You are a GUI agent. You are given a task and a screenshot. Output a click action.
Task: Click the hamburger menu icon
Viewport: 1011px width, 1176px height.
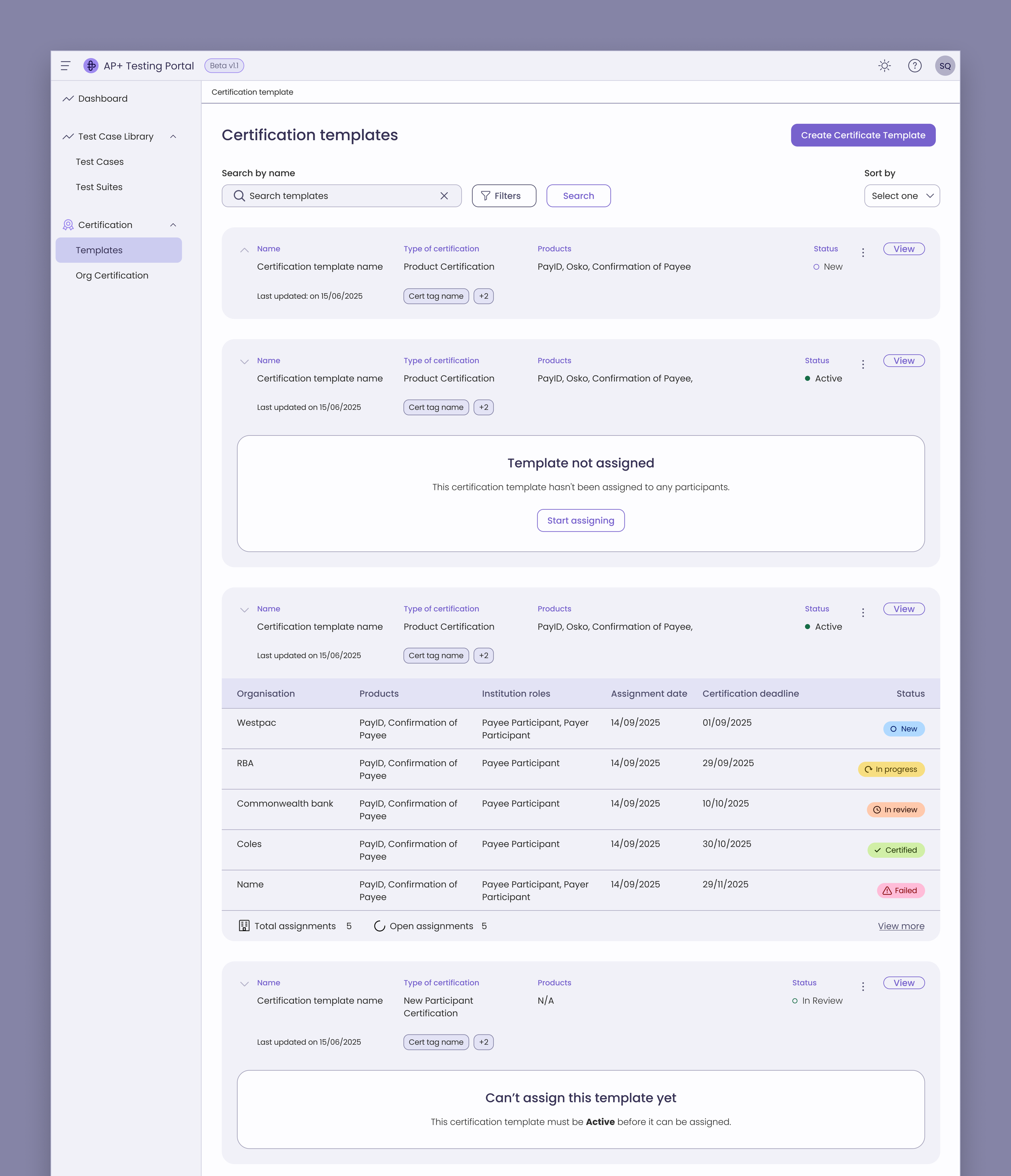point(65,66)
